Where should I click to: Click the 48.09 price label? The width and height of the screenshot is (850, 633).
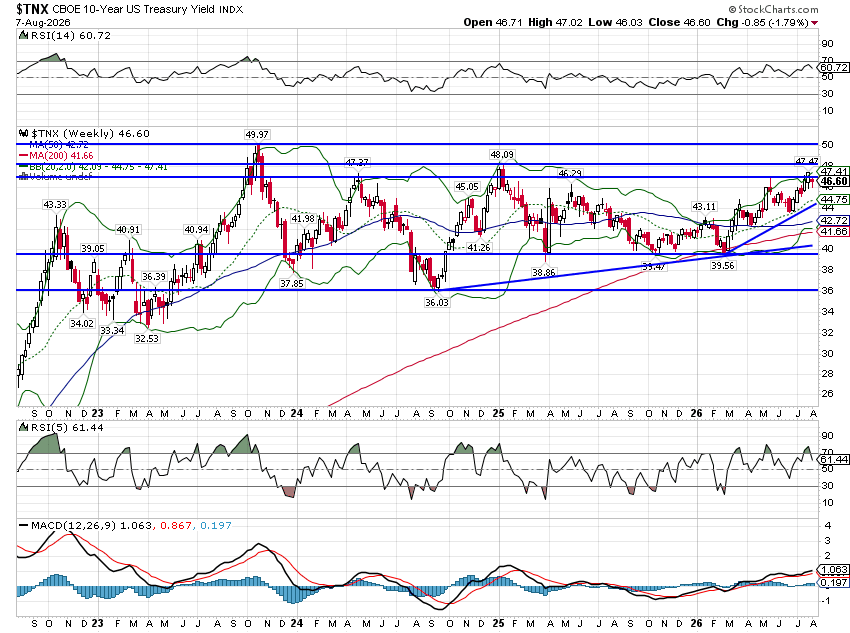pyautogui.click(x=502, y=155)
